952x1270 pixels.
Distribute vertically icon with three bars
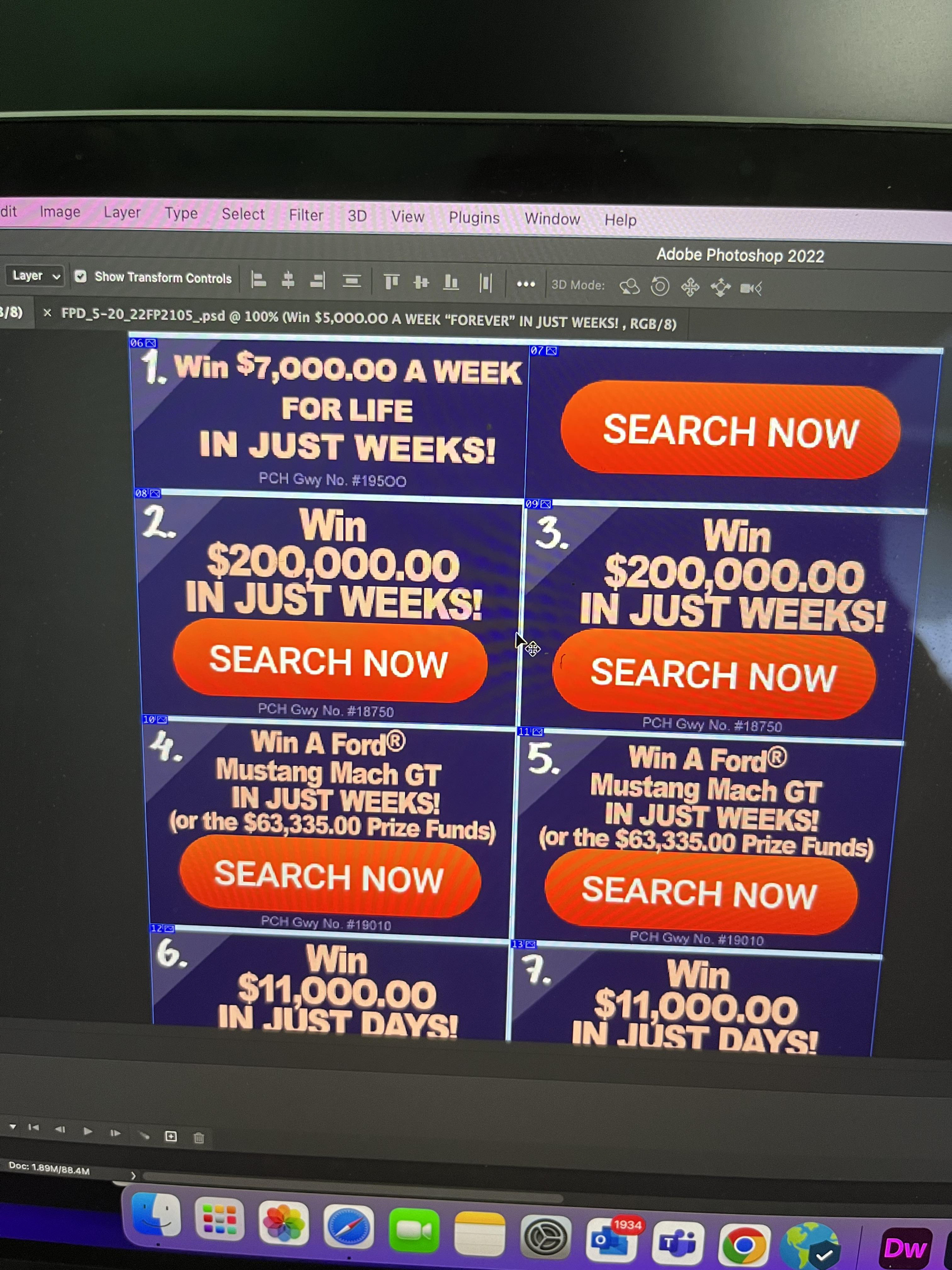(x=351, y=281)
